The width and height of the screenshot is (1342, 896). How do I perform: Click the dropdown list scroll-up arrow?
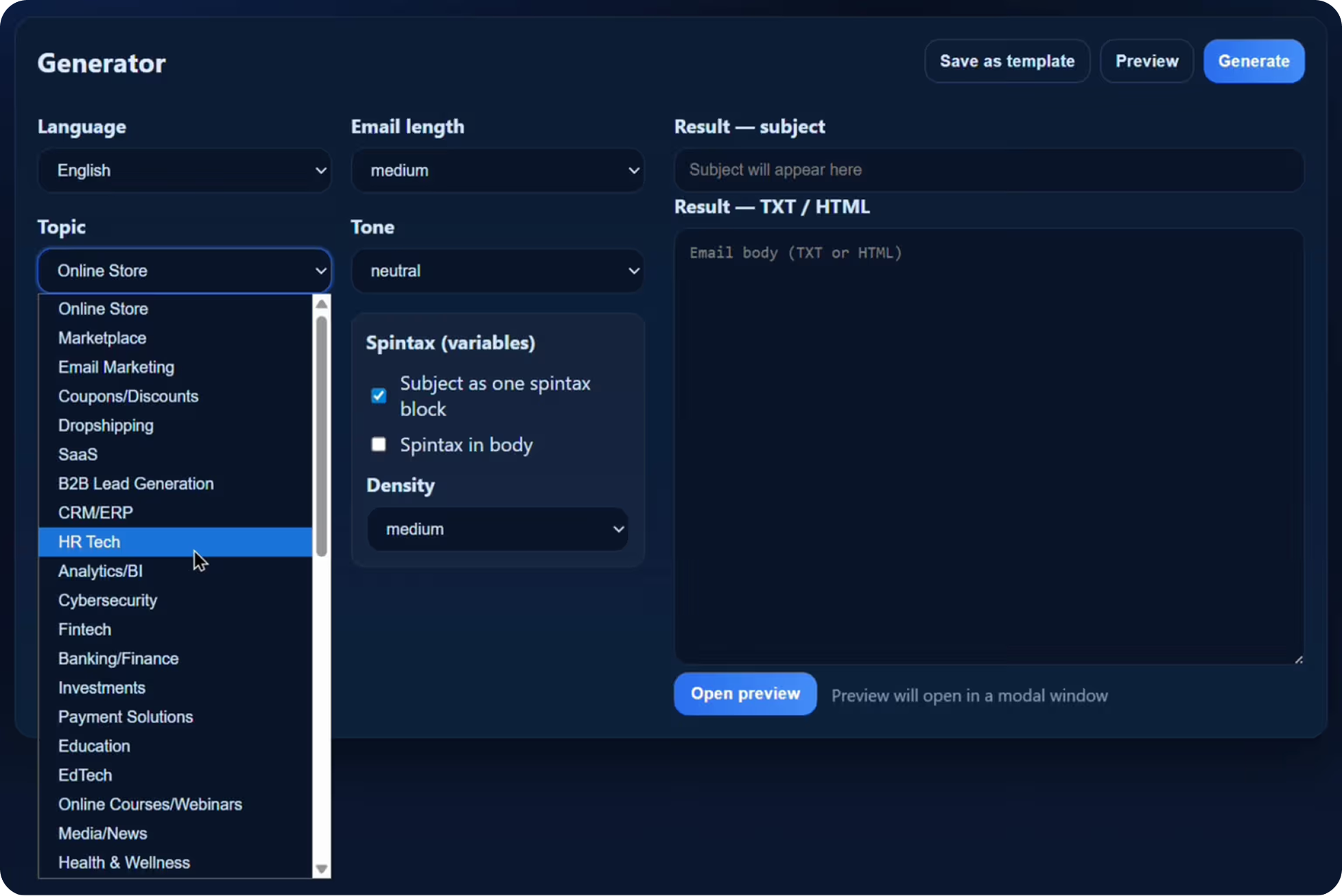click(x=321, y=304)
